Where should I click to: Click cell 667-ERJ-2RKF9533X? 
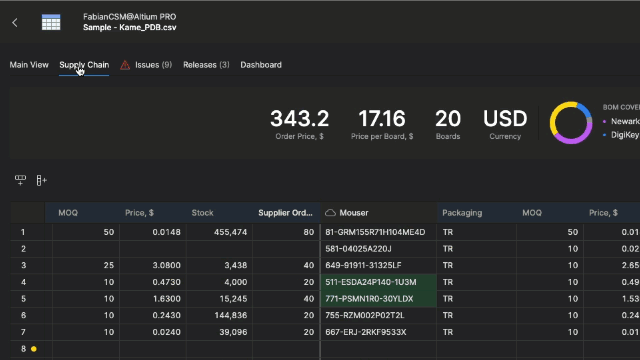(378, 332)
